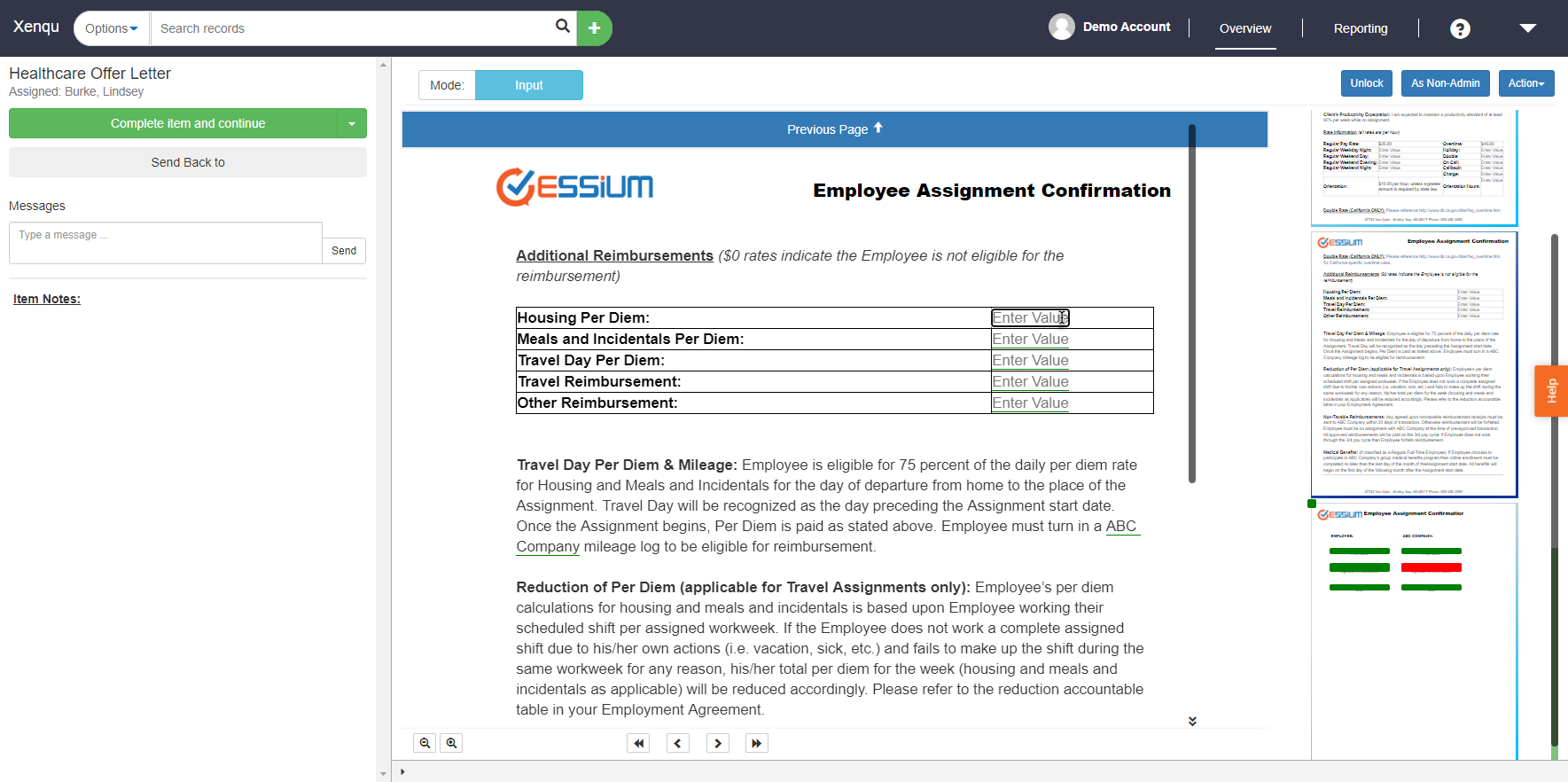This screenshot has height=782, width=1568.
Task: Open the help question mark icon
Action: 1460,28
